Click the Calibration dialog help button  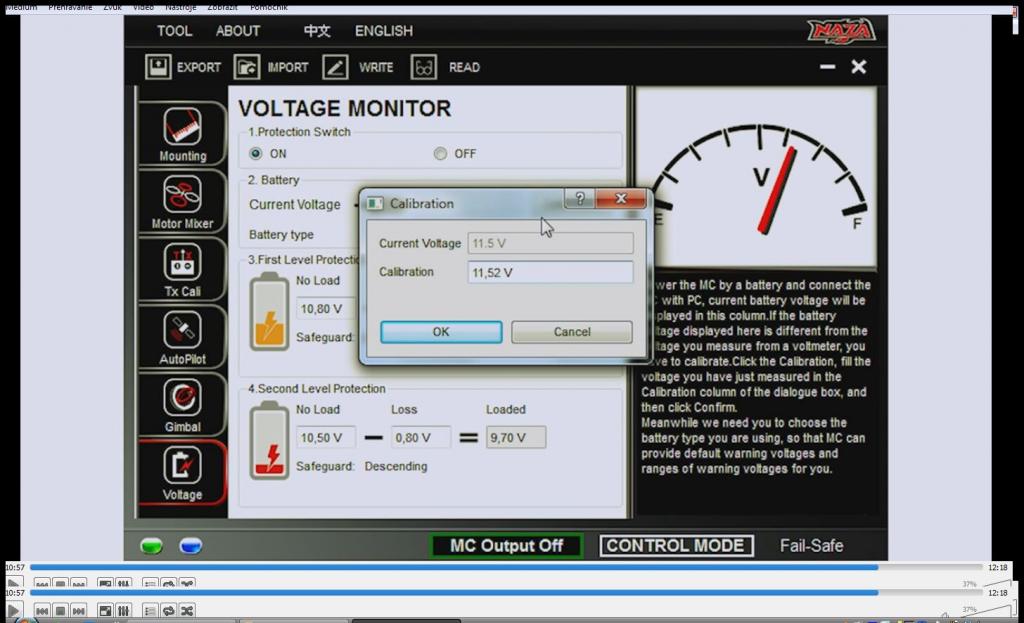(579, 199)
